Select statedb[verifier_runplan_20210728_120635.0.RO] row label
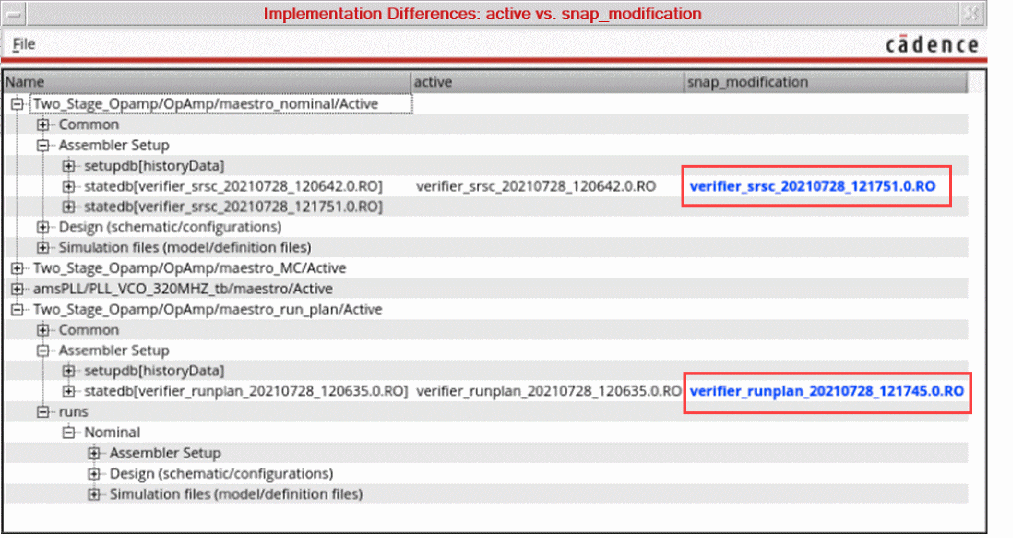 (x=246, y=391)
